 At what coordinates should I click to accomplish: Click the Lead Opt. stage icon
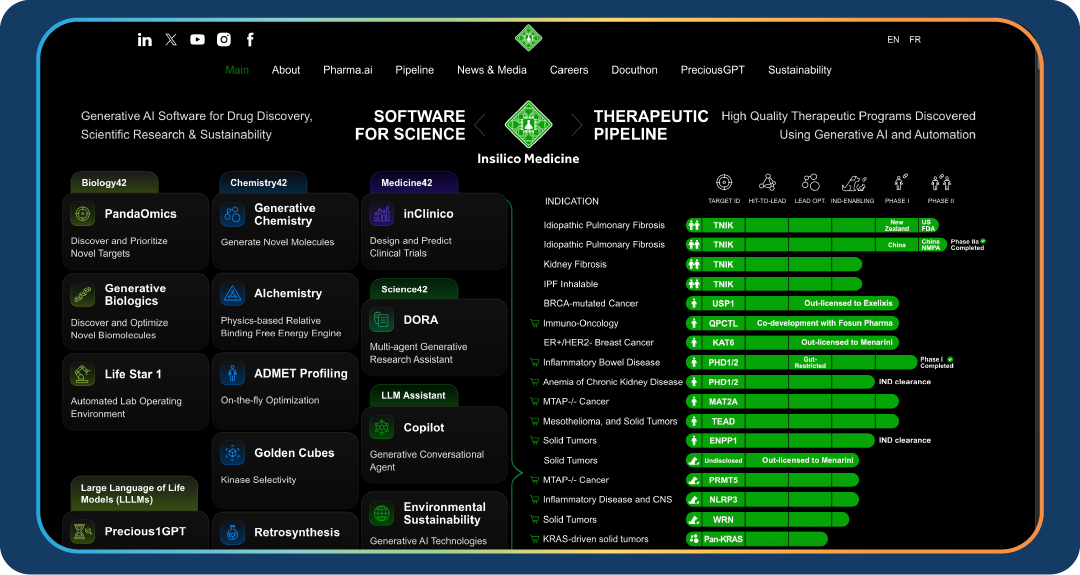pos(811,182)
